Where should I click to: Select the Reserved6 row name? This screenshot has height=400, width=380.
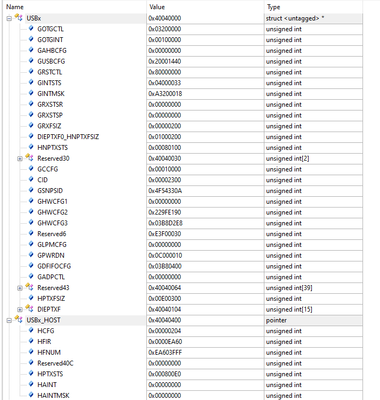52,234
